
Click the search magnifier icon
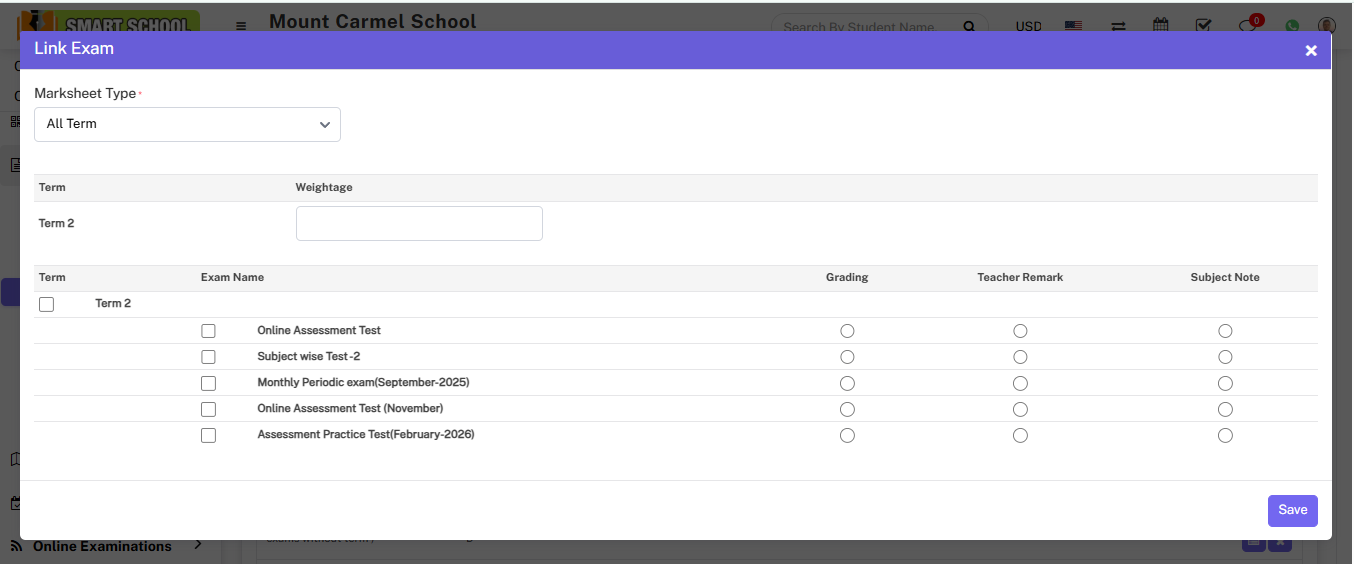(968, 27)
